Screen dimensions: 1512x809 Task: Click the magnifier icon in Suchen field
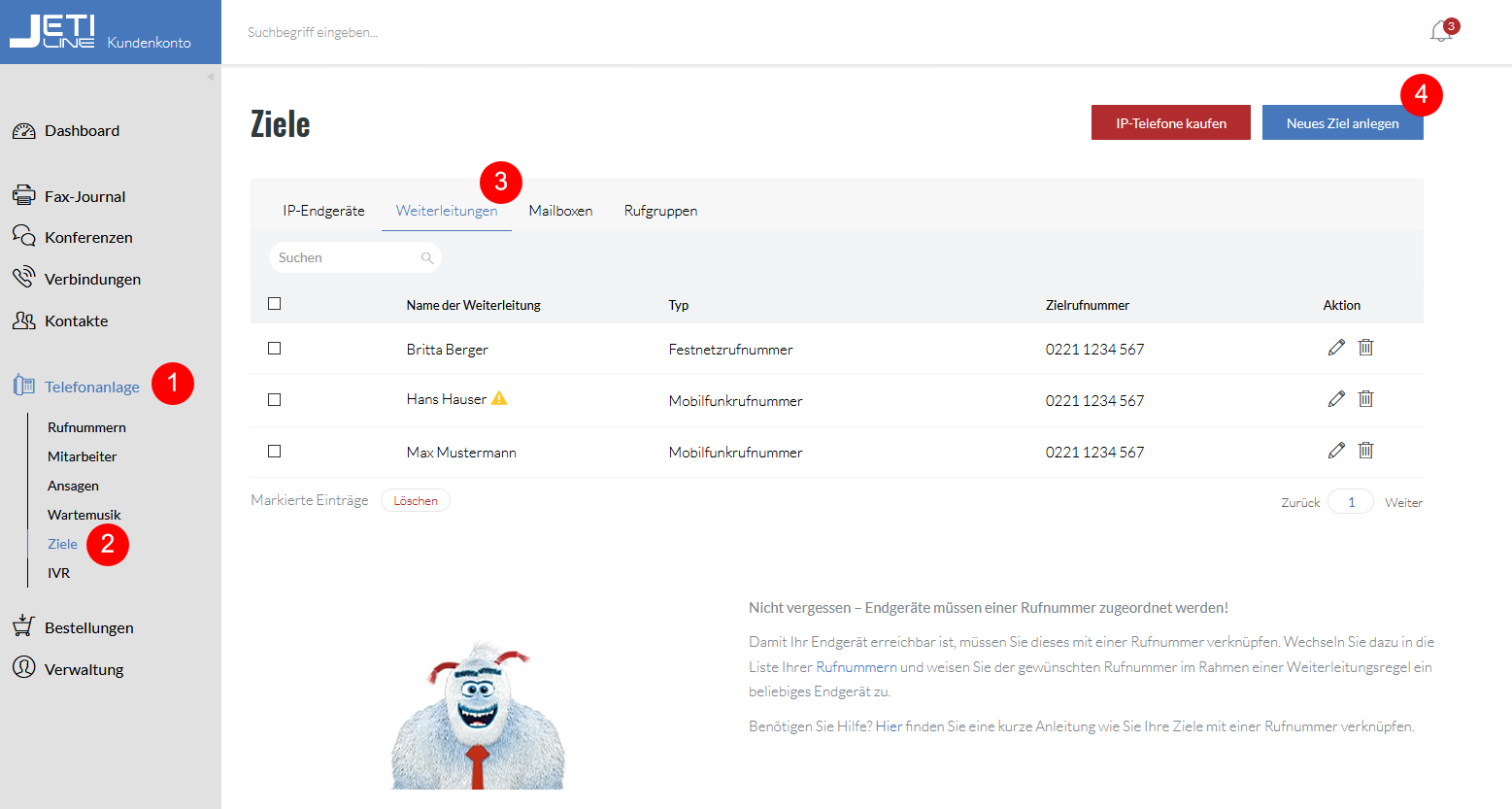[426, 258]
